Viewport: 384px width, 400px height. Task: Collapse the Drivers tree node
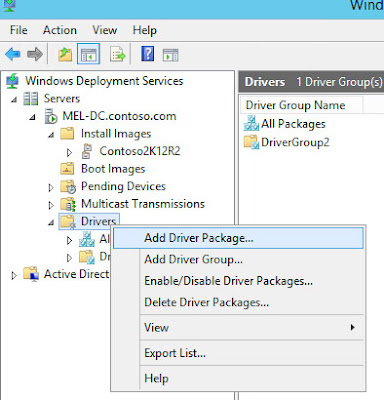[x=51, y=222]
